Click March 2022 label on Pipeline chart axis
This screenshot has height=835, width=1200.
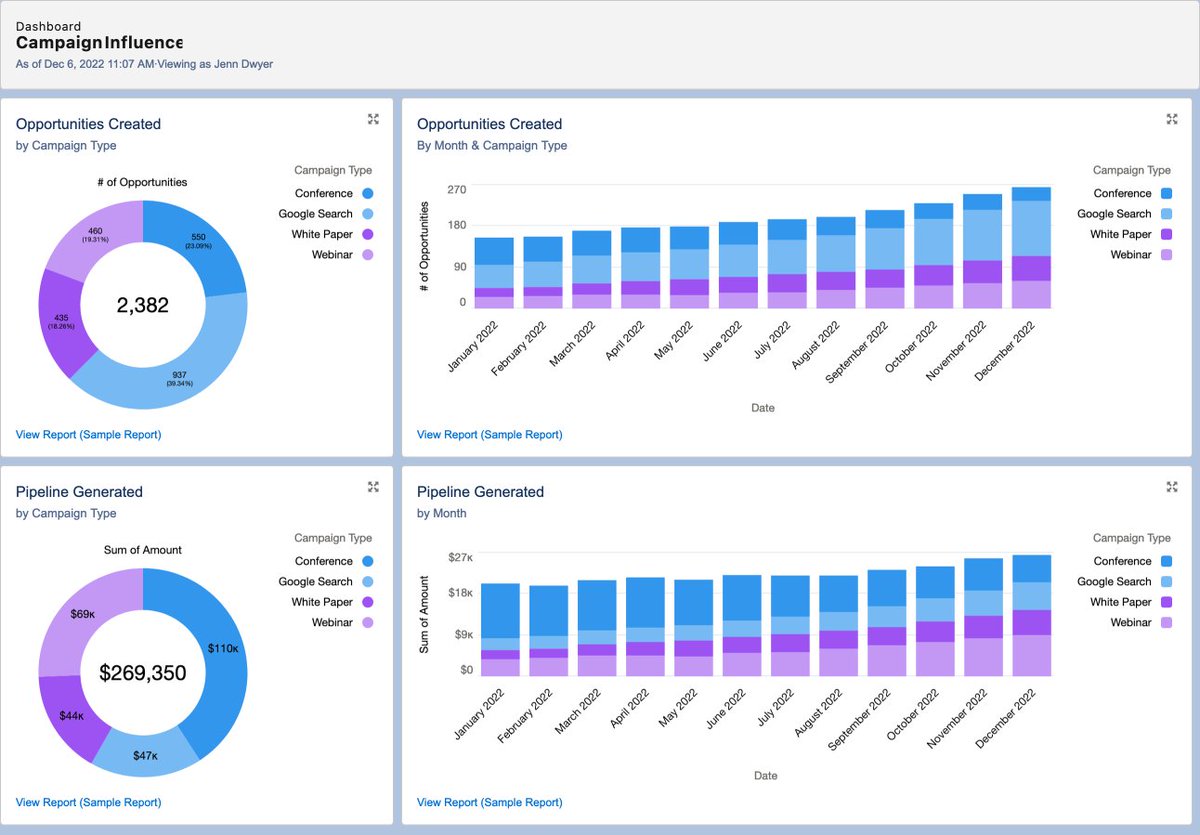click(578, 714)
